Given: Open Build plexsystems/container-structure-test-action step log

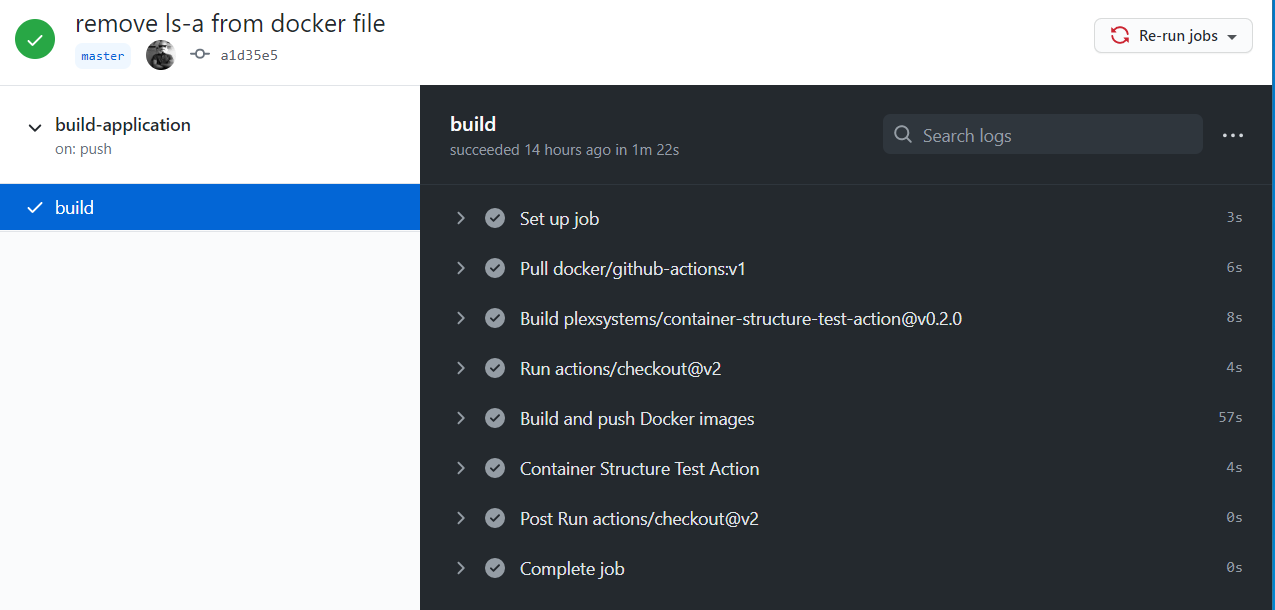Looking at the screenshot, I should pyautogui.click(x=740, y=318).
